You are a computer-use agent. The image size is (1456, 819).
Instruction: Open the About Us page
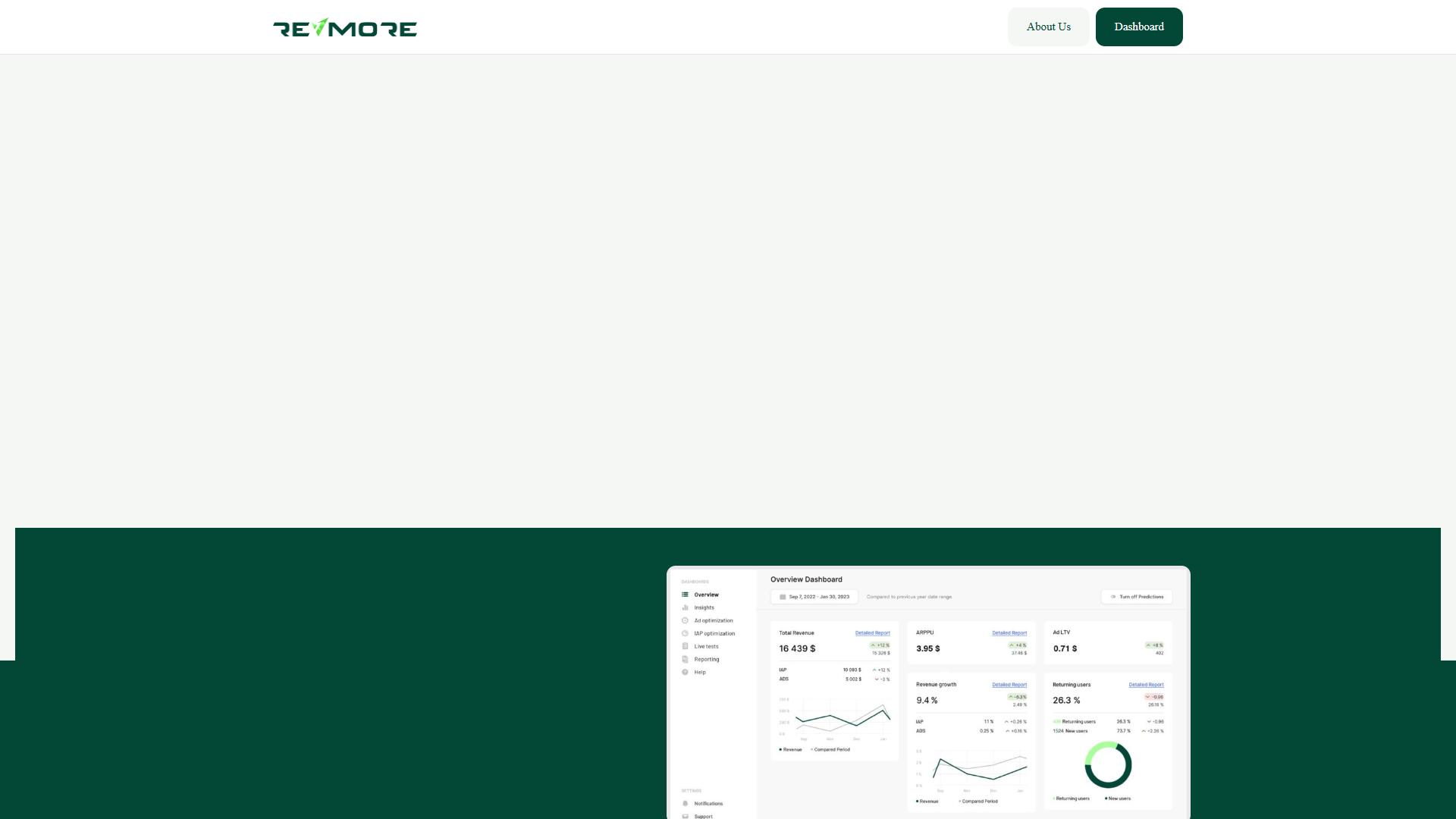click(1048, 27)
